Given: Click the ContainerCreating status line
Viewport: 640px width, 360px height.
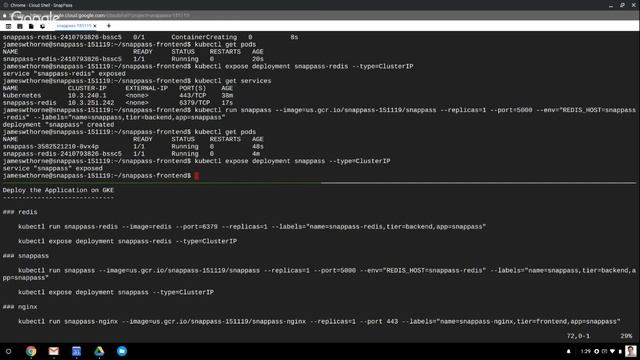Looking at the screenshot, I should pos(150,37).
